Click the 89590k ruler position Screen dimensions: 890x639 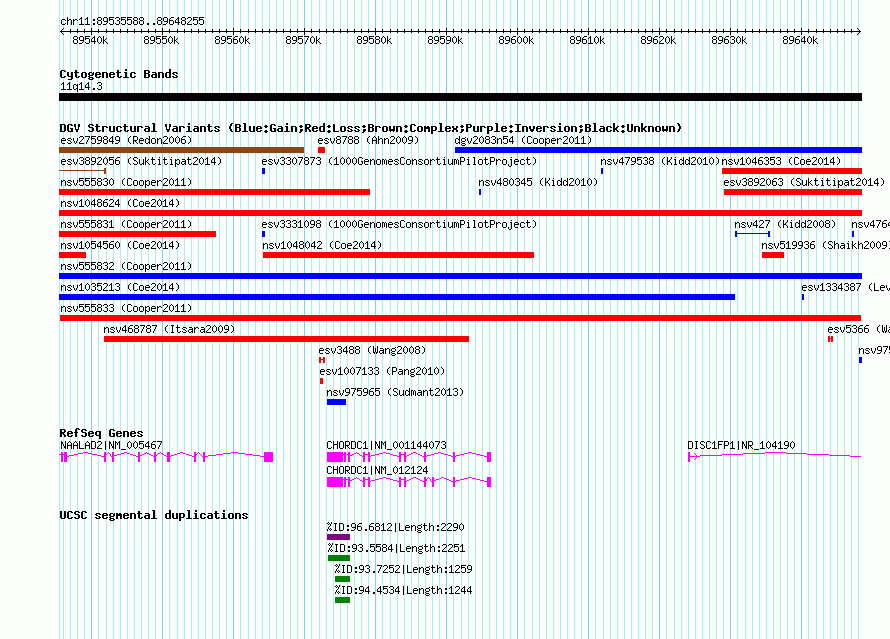tap(445, 40)
